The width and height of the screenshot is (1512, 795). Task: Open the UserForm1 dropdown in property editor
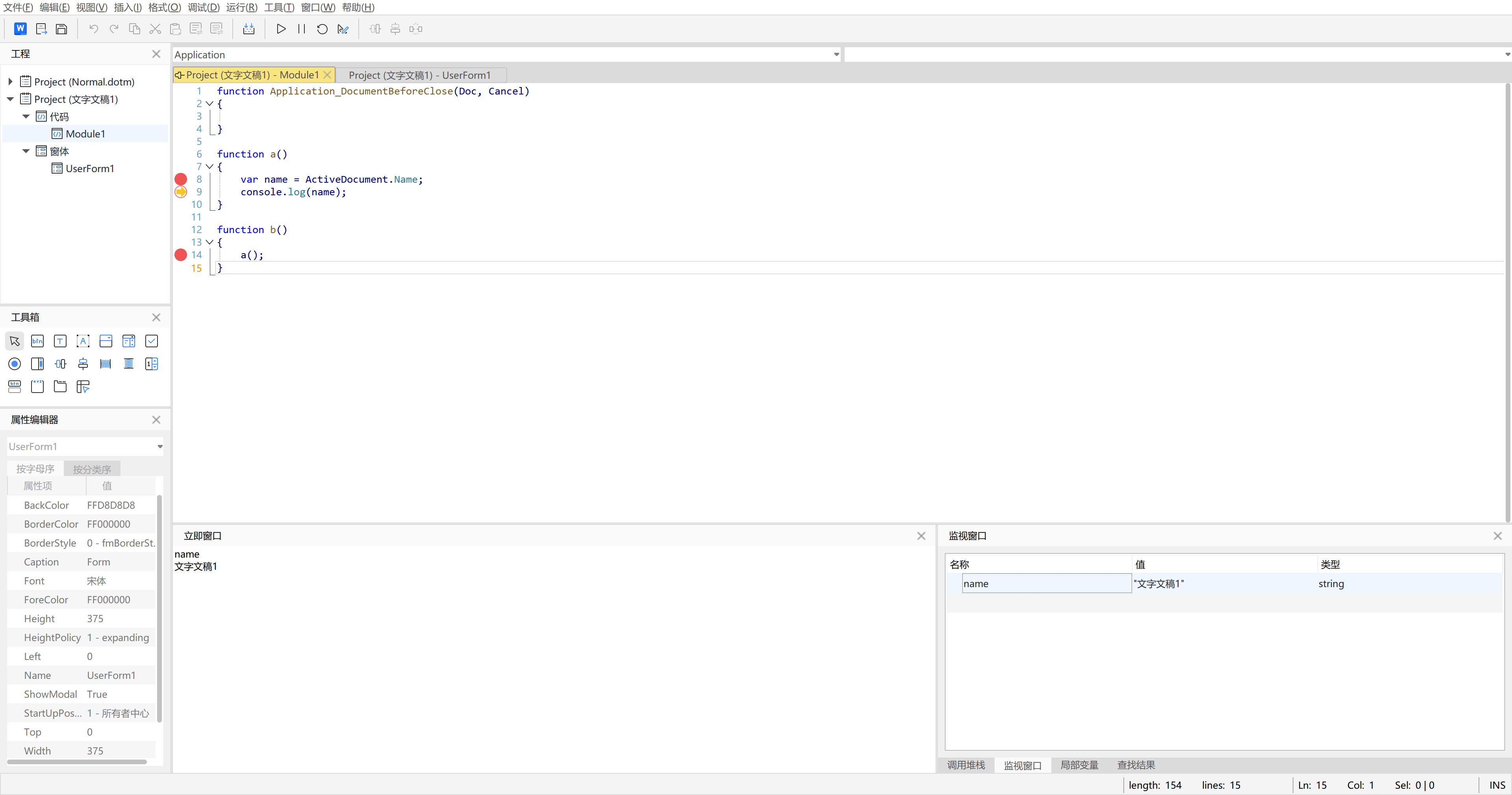(159, 447)
